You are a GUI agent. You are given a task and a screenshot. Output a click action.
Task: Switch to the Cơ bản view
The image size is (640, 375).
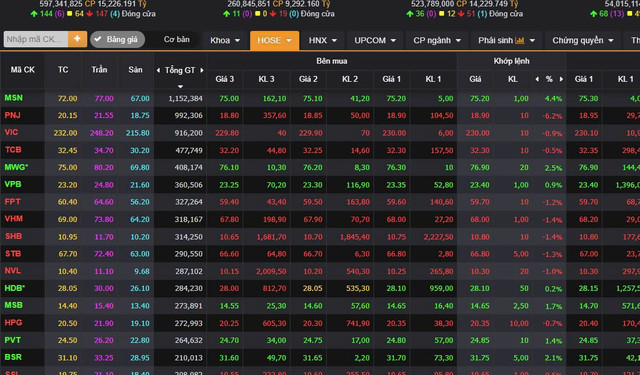pos(176,40)
